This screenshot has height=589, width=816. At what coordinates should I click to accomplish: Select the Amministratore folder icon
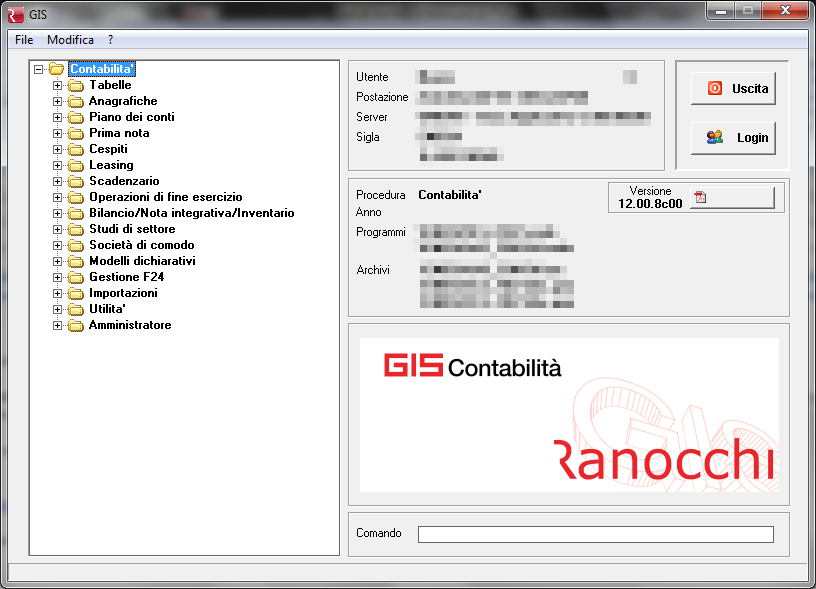[x=76, y=326]
